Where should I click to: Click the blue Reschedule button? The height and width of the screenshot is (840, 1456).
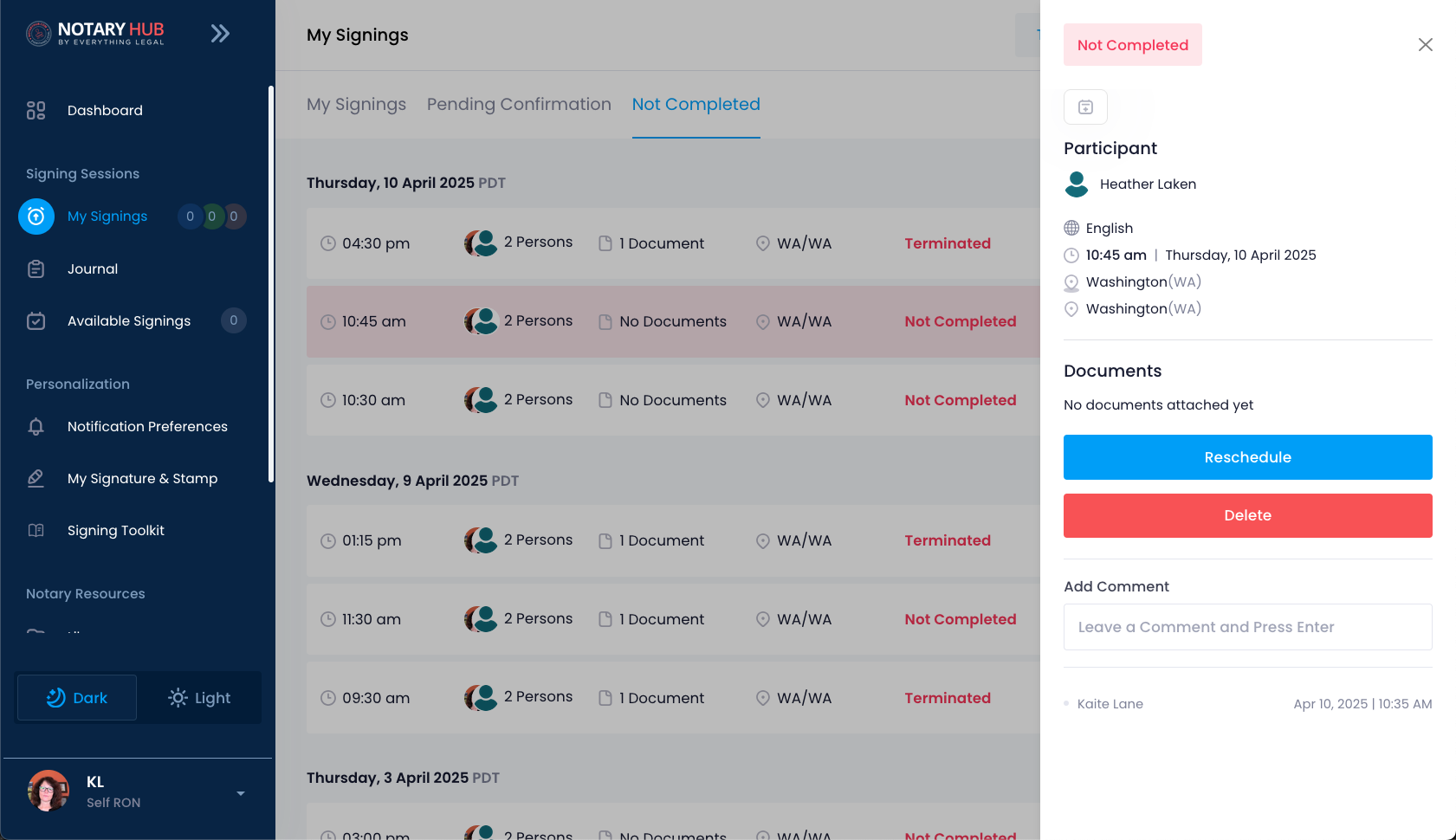click(1247, 457)
